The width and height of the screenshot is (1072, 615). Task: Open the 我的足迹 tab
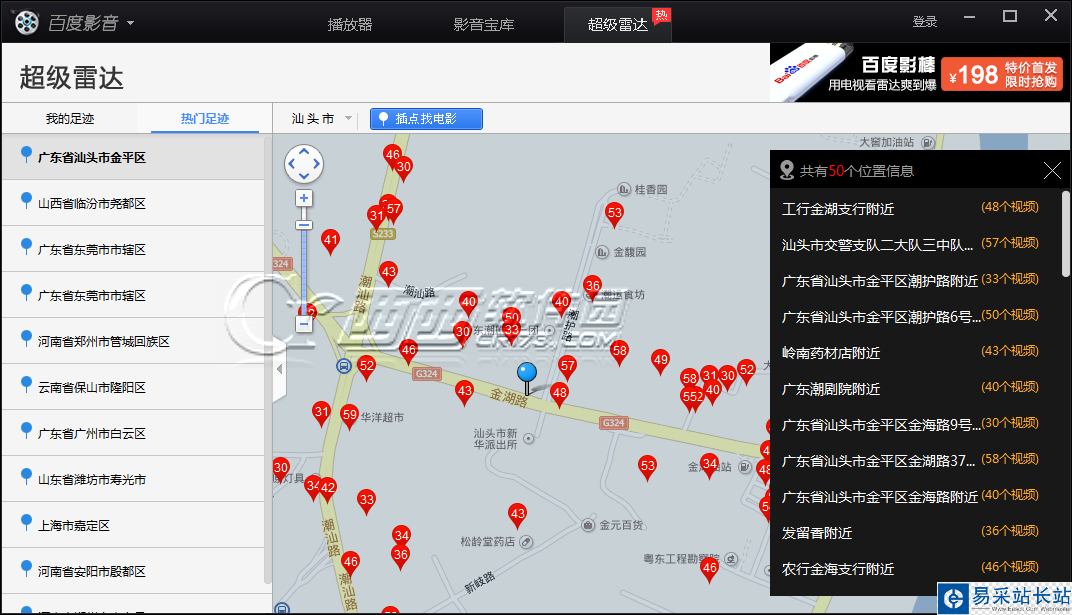coord(70,118)
